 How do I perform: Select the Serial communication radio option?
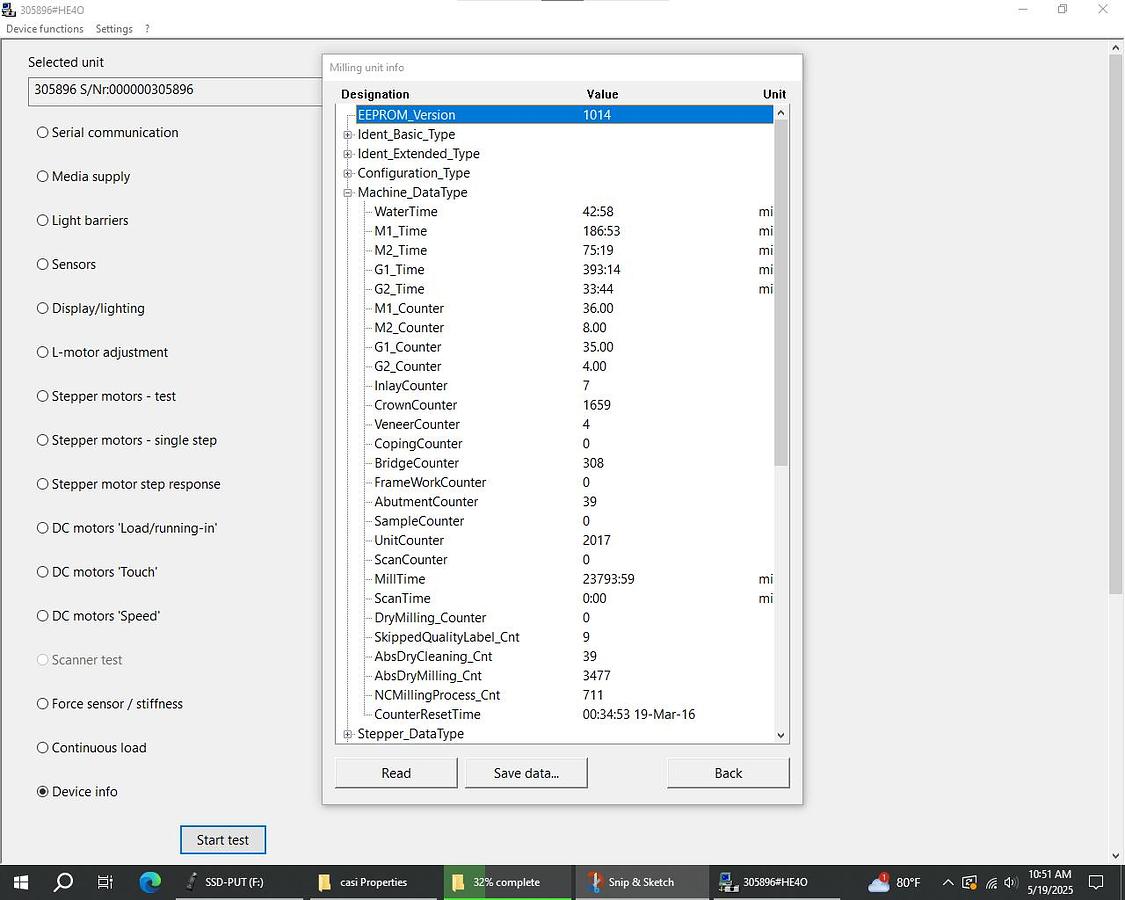(x=43, y=133)
